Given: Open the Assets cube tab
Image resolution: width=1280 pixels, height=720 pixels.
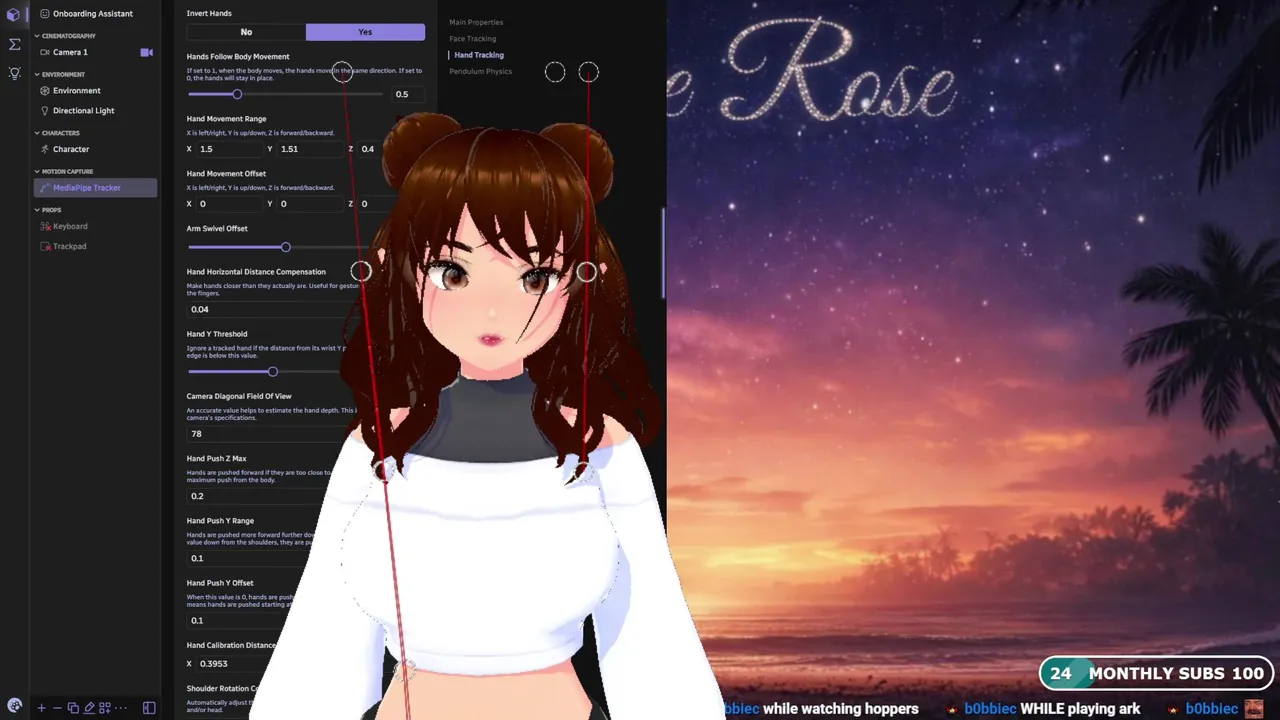Looking at the screenshot, I should 14,15.
